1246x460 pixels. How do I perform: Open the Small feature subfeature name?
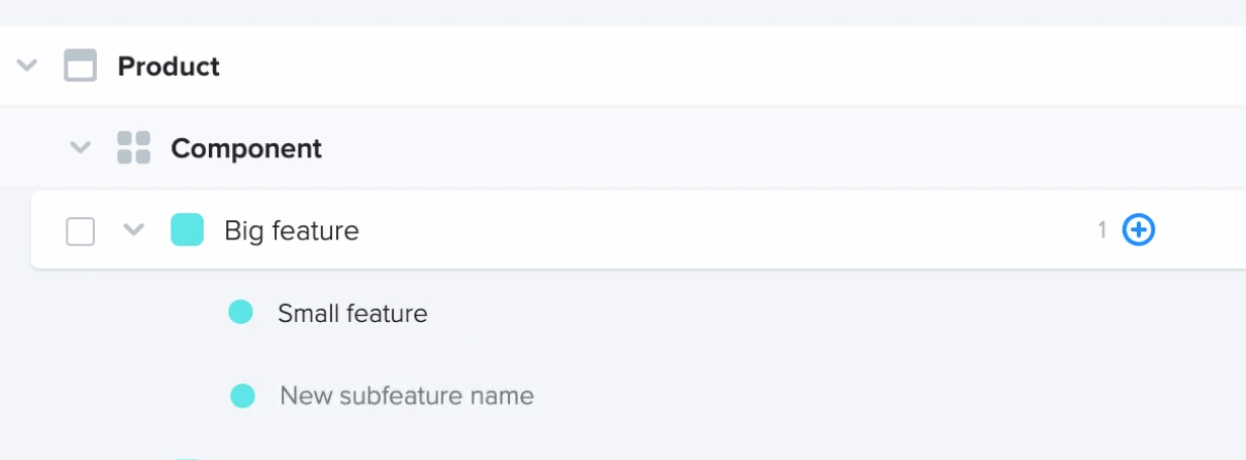[352, 313]
